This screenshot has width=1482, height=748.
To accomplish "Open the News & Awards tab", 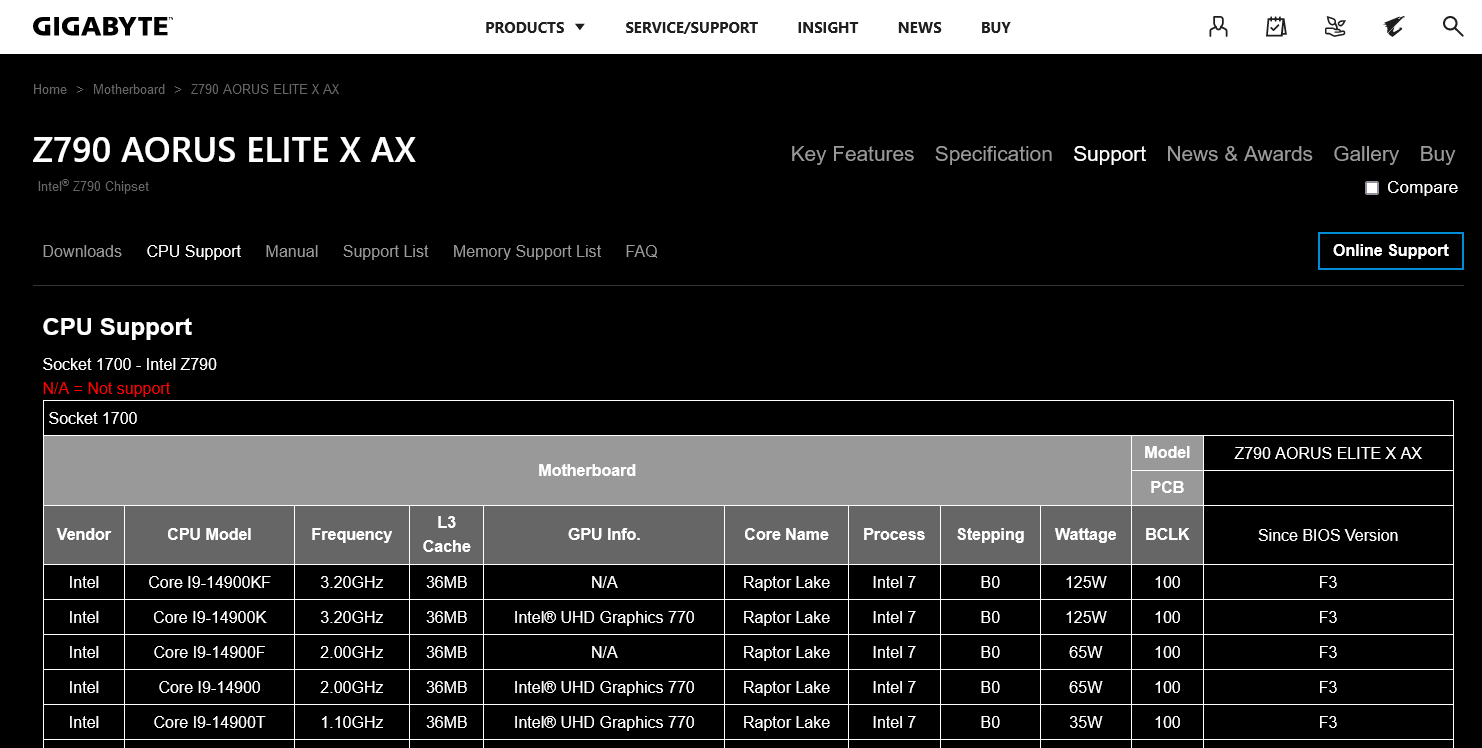I will pos(1239,154).
